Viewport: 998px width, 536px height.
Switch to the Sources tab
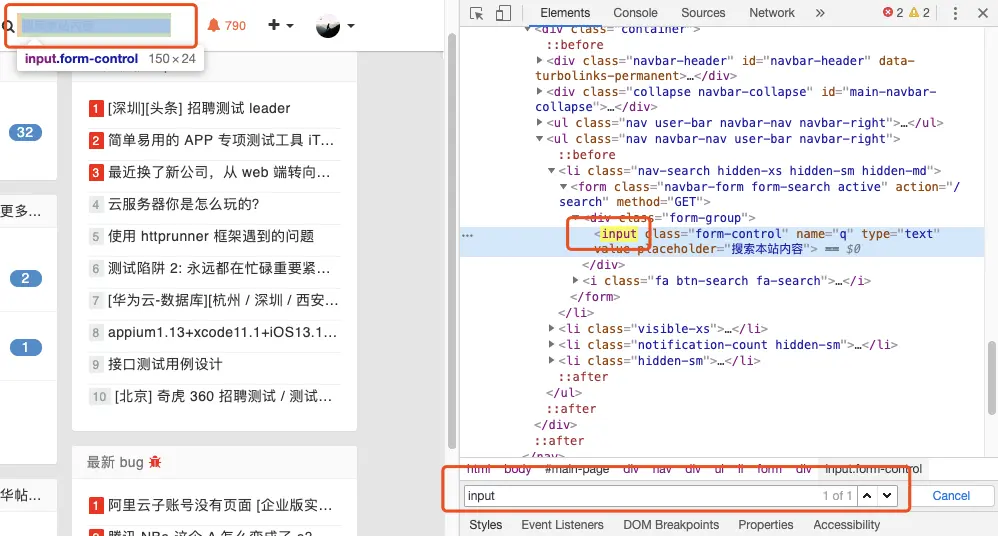pyautogui.click(x=703, y=13)
